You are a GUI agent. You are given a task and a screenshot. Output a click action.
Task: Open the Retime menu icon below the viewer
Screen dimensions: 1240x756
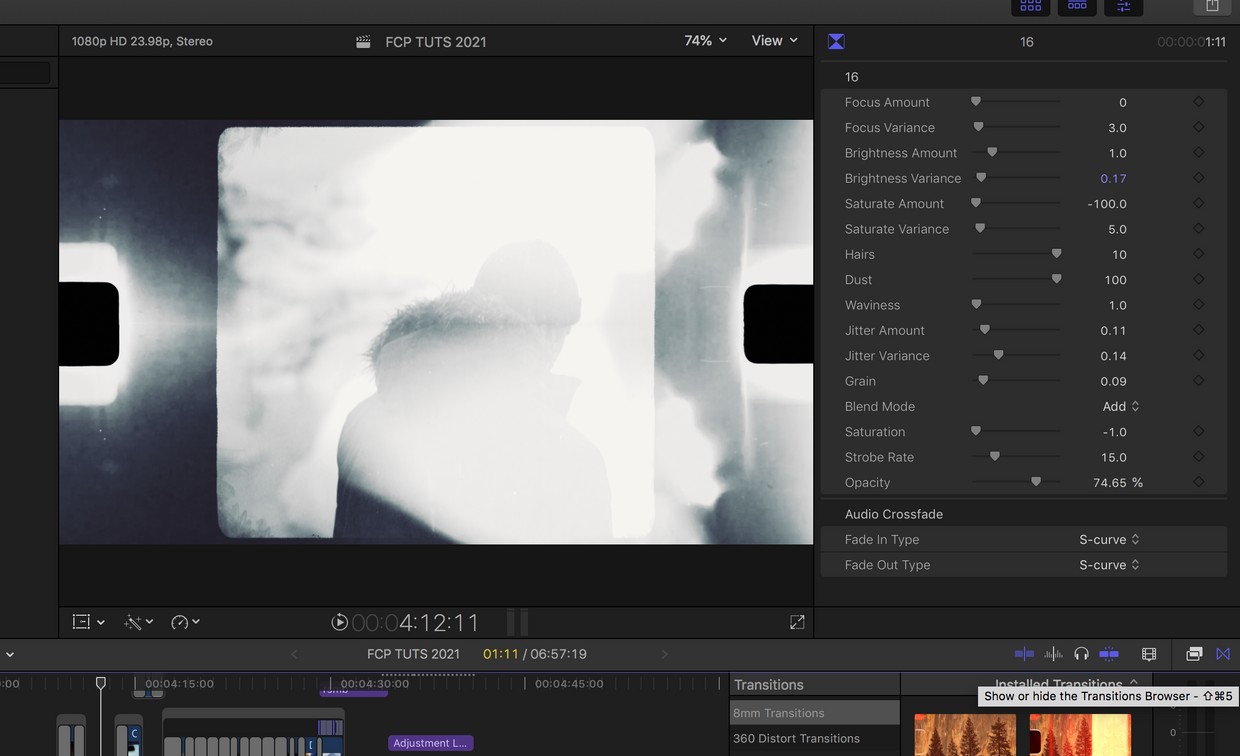coord(180,621)
